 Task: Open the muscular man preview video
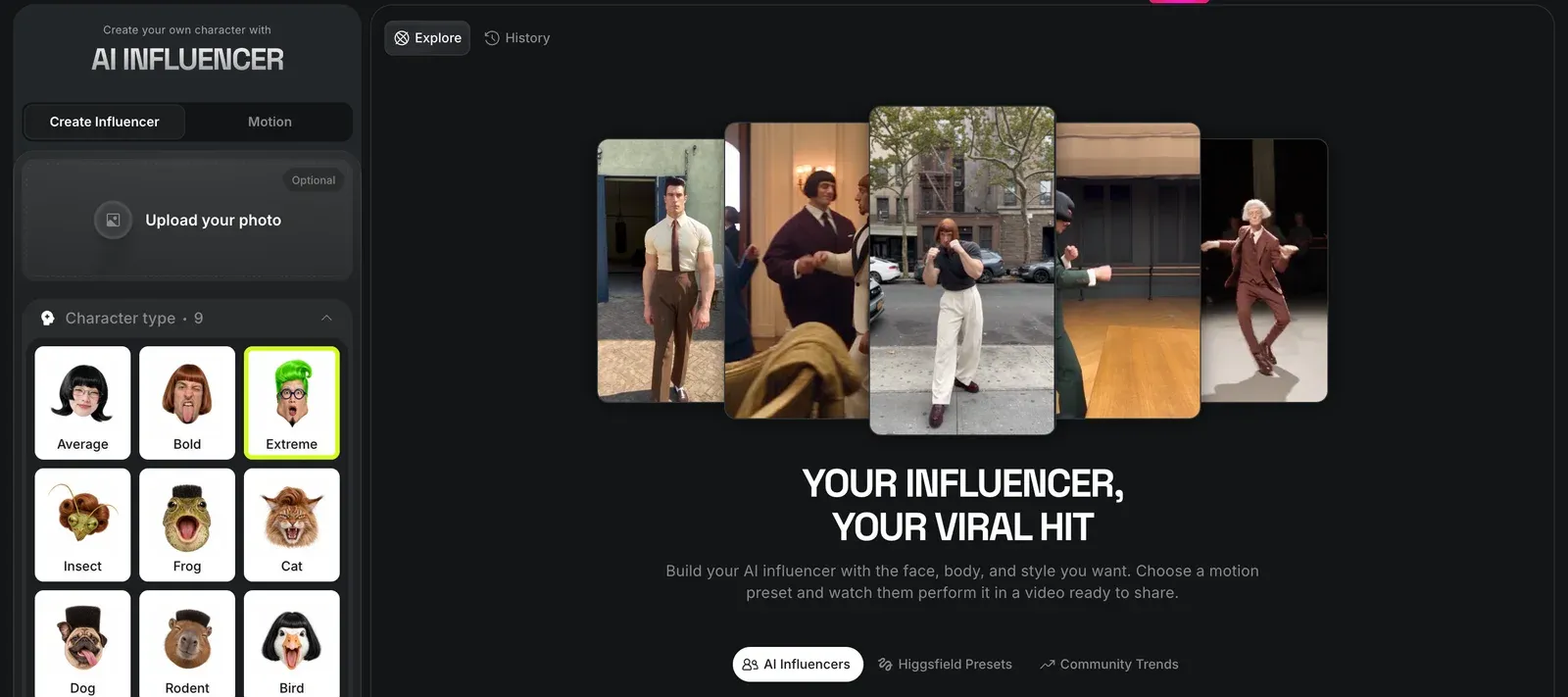click(661, 271)
